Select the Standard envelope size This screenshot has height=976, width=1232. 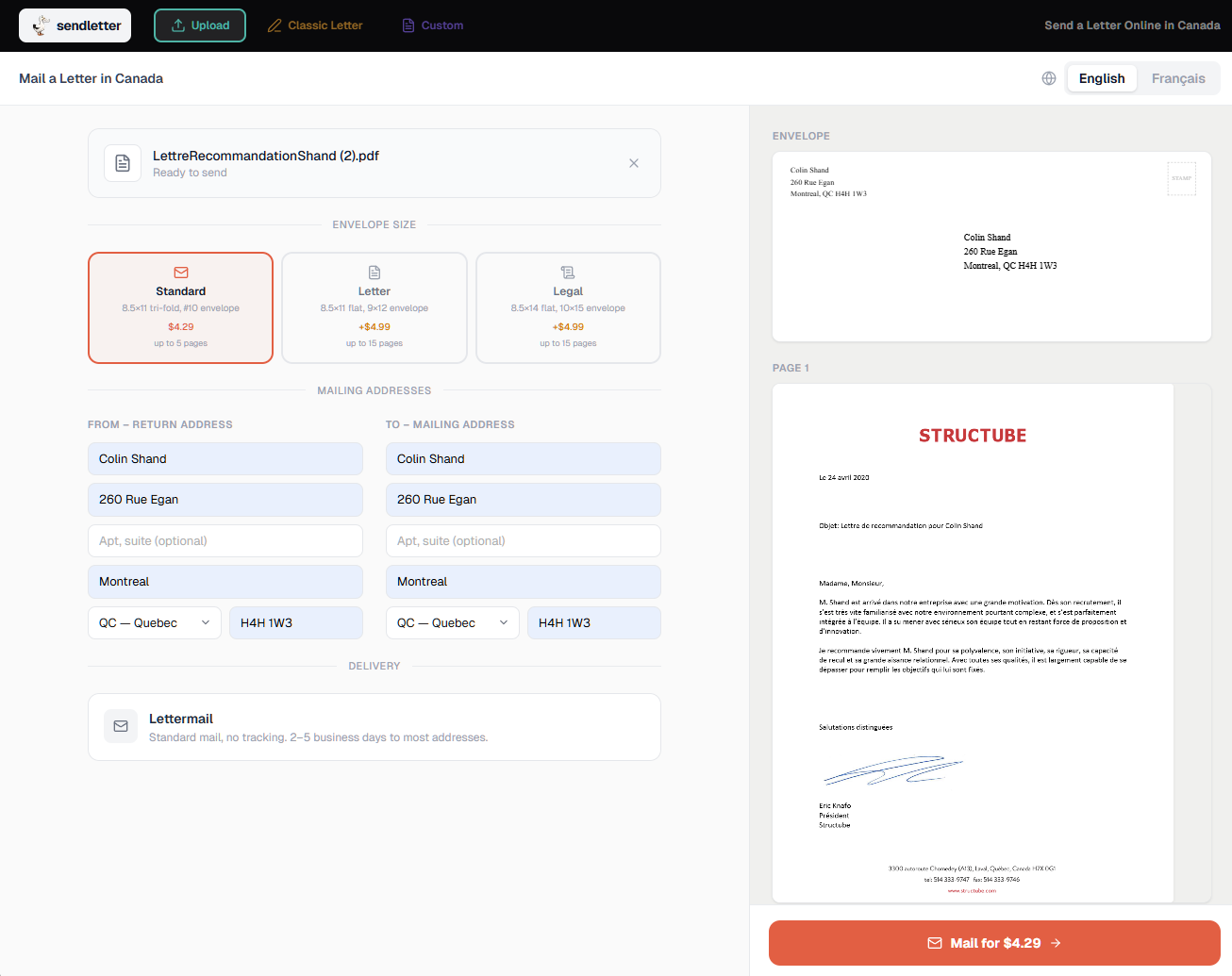[x=180, y=307]
